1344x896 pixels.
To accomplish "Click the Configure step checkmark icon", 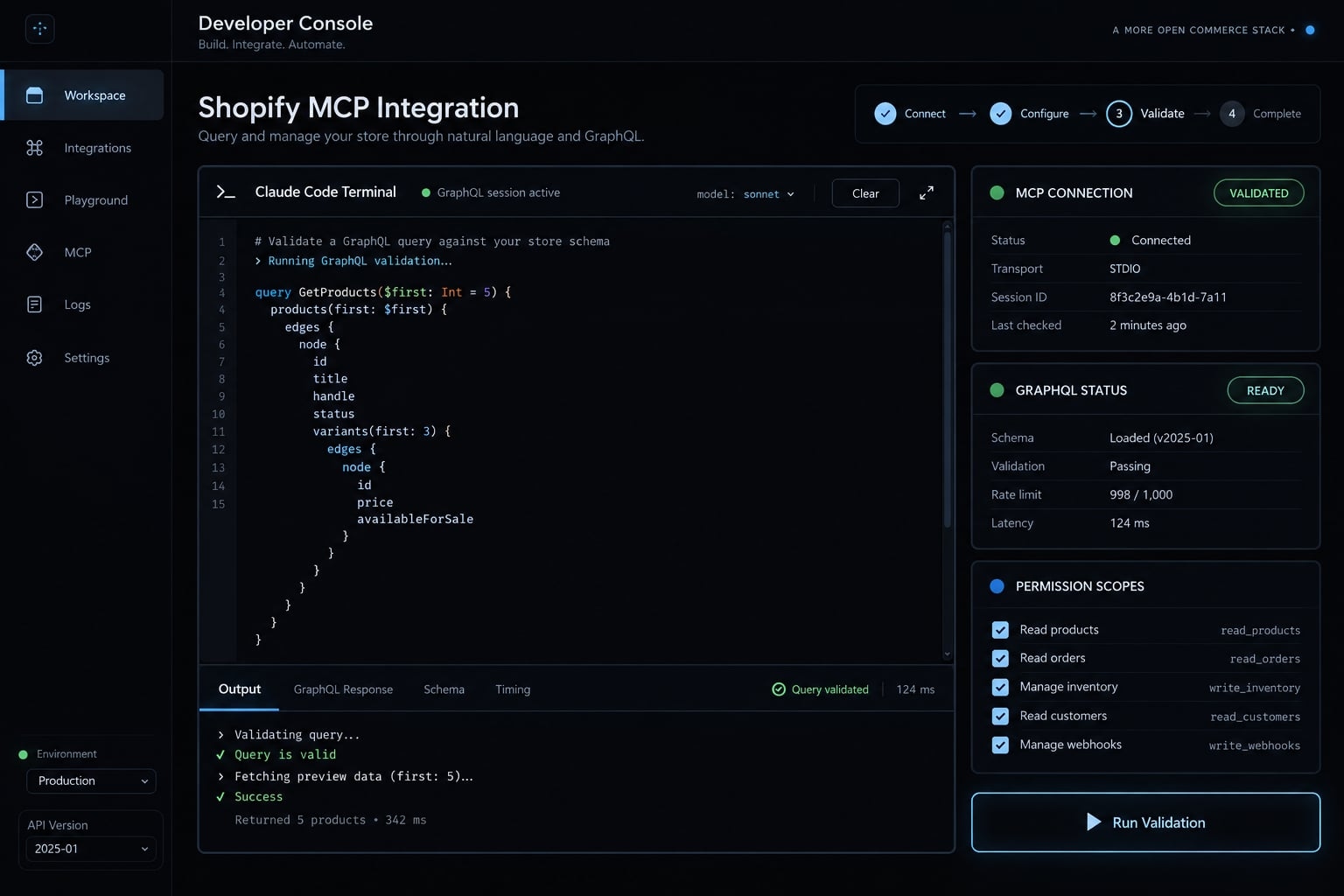I will coord(1001,114).
